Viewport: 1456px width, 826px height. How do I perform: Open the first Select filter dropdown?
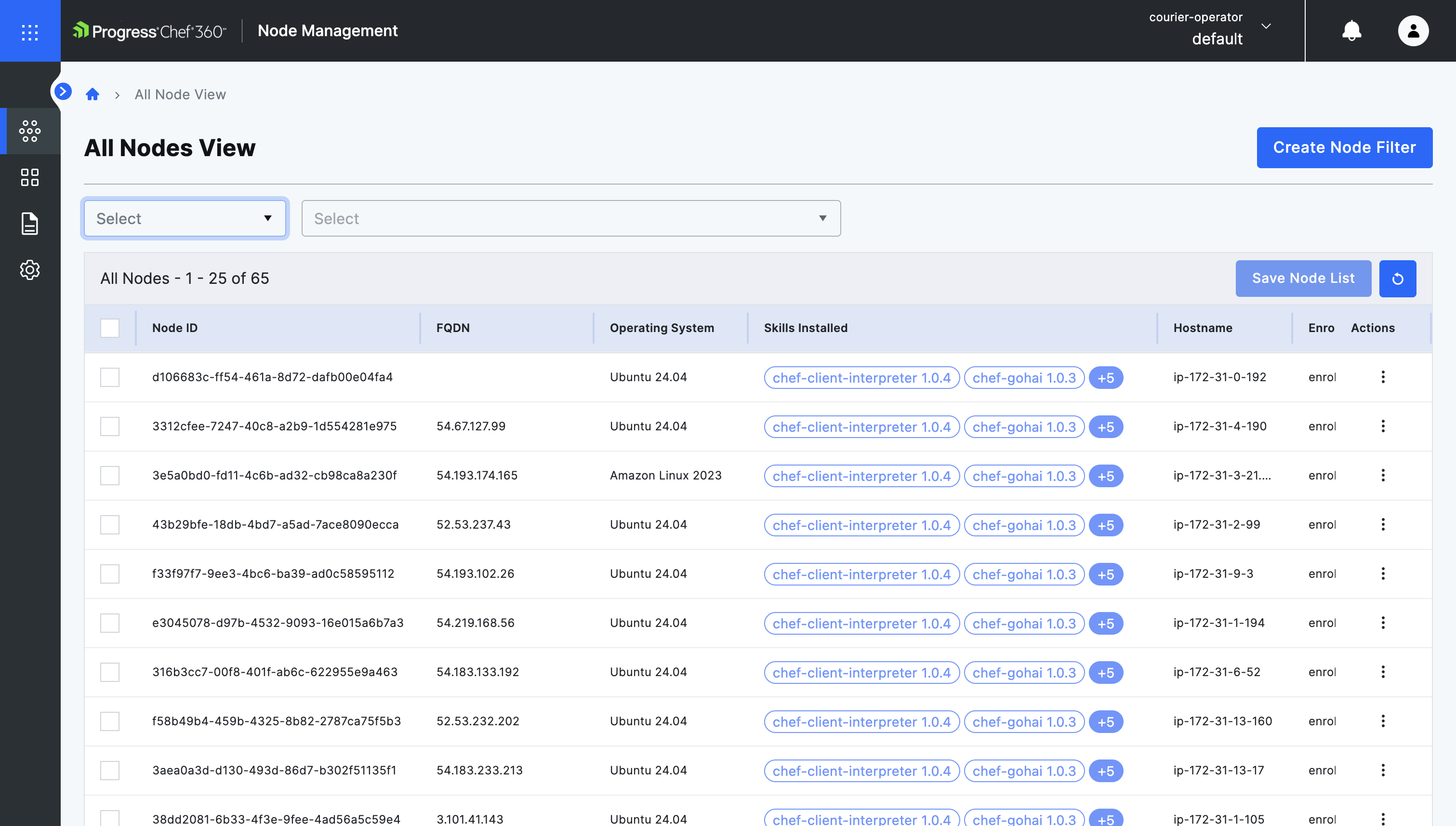pos(185,218)
